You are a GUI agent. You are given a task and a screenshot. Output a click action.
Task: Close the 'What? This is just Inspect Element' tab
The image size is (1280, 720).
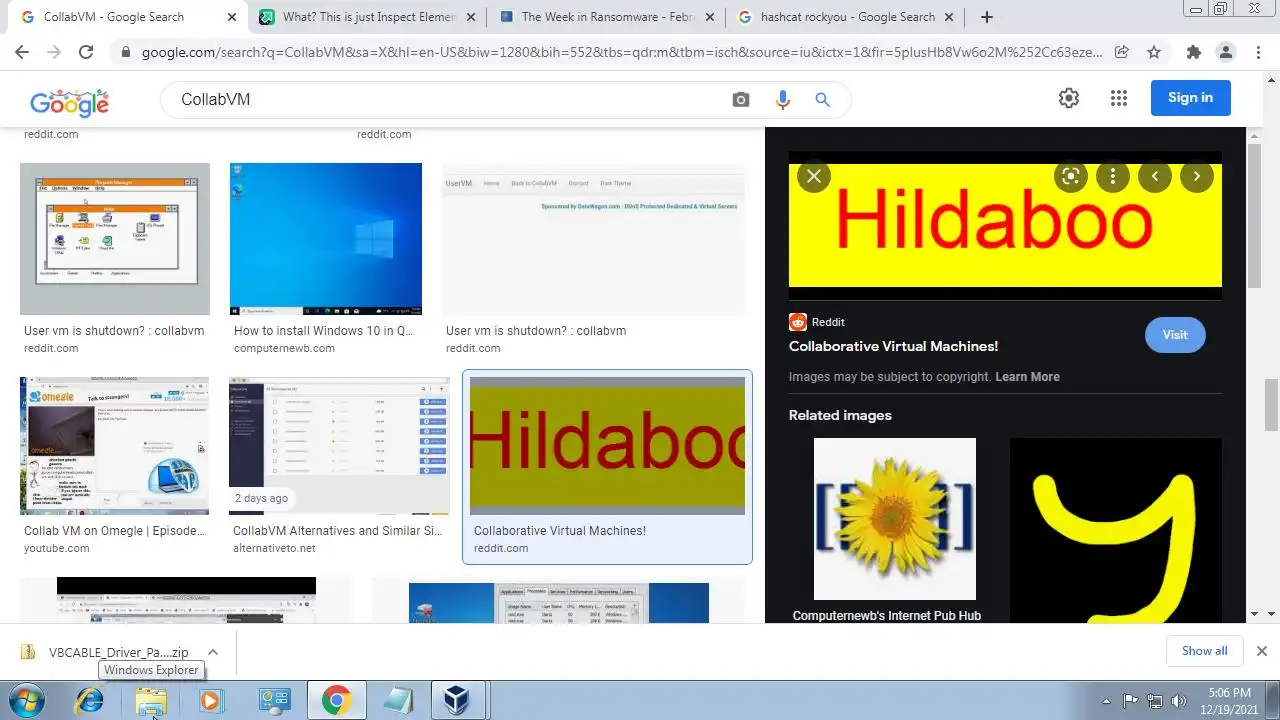coord(471,17)
